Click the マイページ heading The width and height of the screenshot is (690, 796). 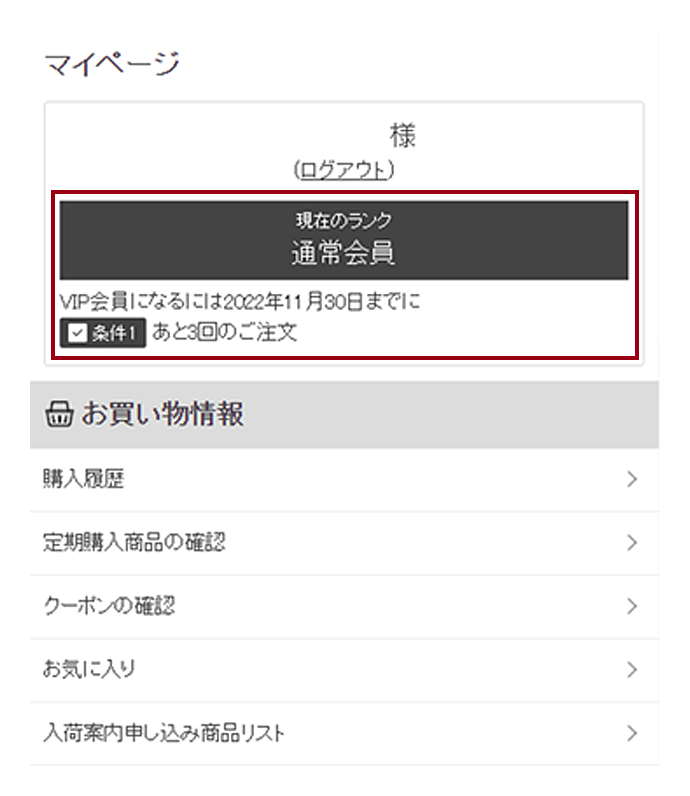click(112, 64)
